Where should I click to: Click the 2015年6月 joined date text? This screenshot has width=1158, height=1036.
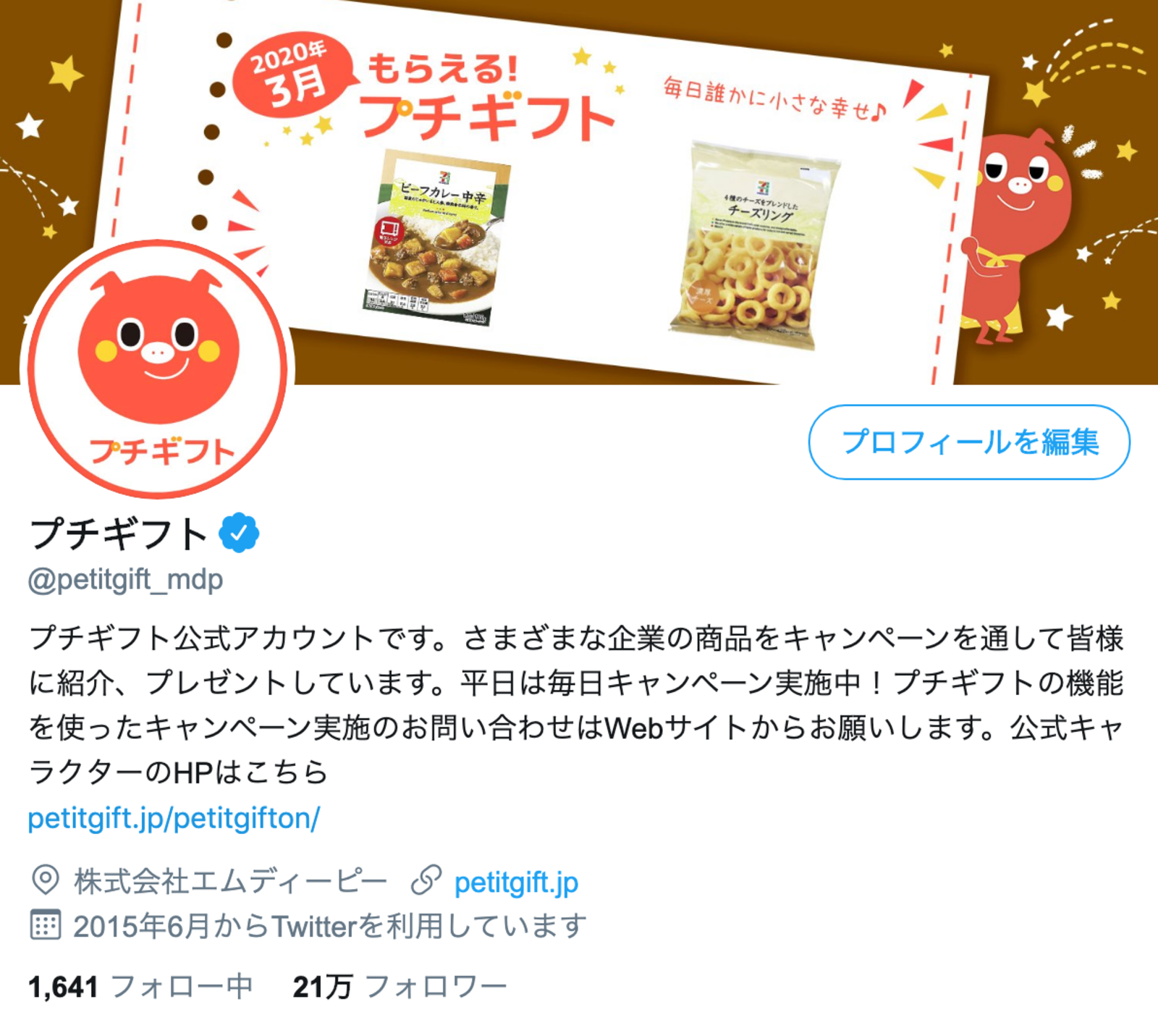pos(329,926)
